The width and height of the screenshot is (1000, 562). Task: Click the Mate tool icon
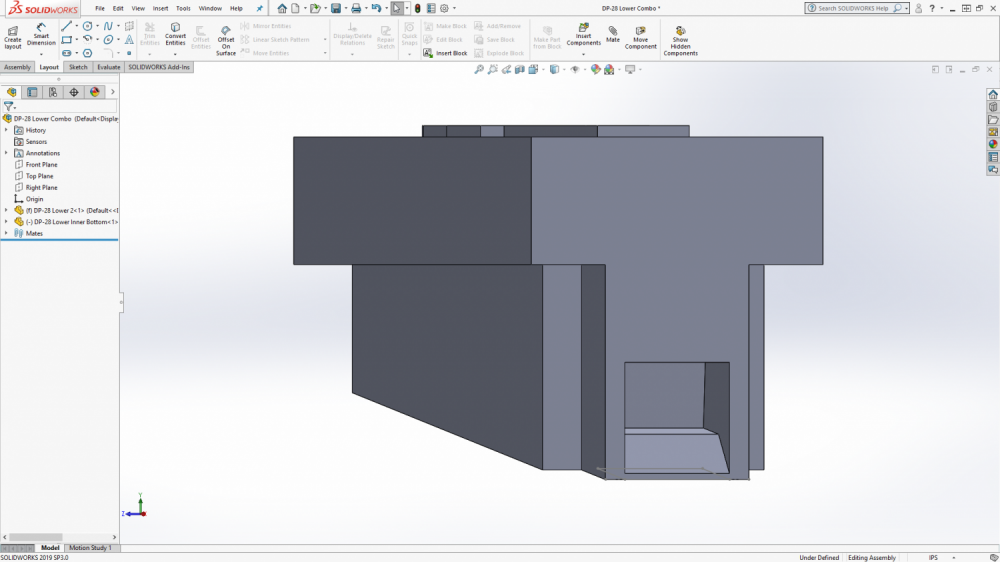[x=613, y=34]
